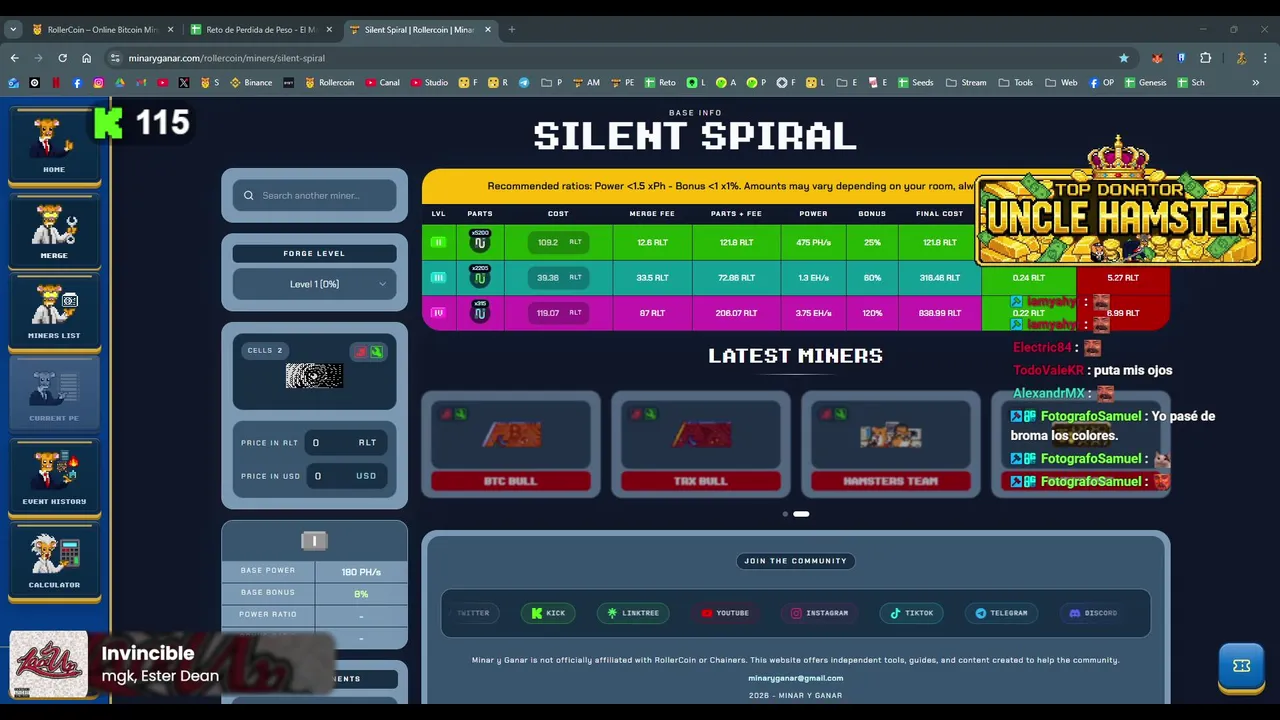Select second Latest Miners carousel dot
Screen dimensions: 1280x720
(x=801, y=514)
